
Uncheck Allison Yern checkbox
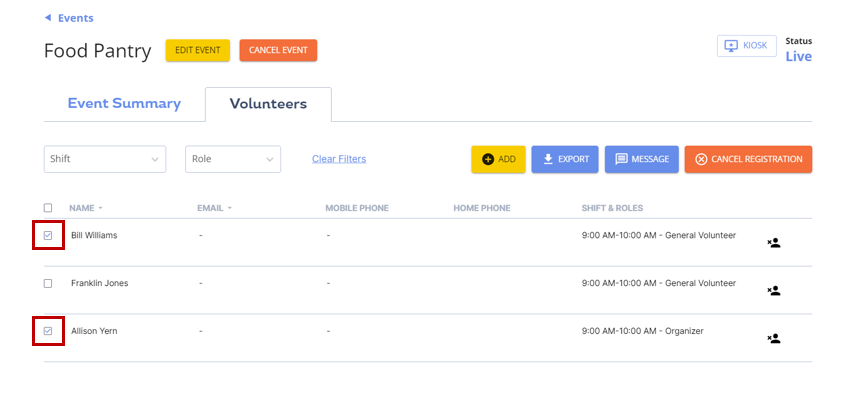pyautogui.click(x=48, y=331)
